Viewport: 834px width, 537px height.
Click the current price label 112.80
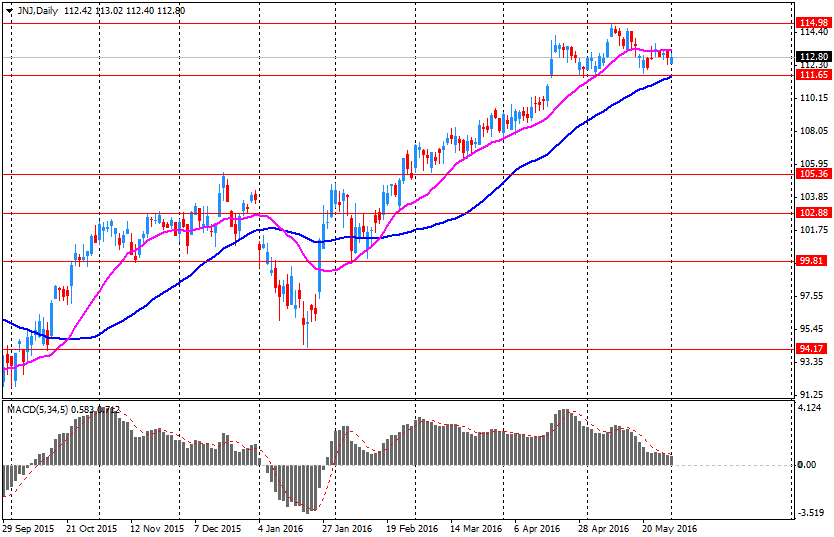point(814,57)
